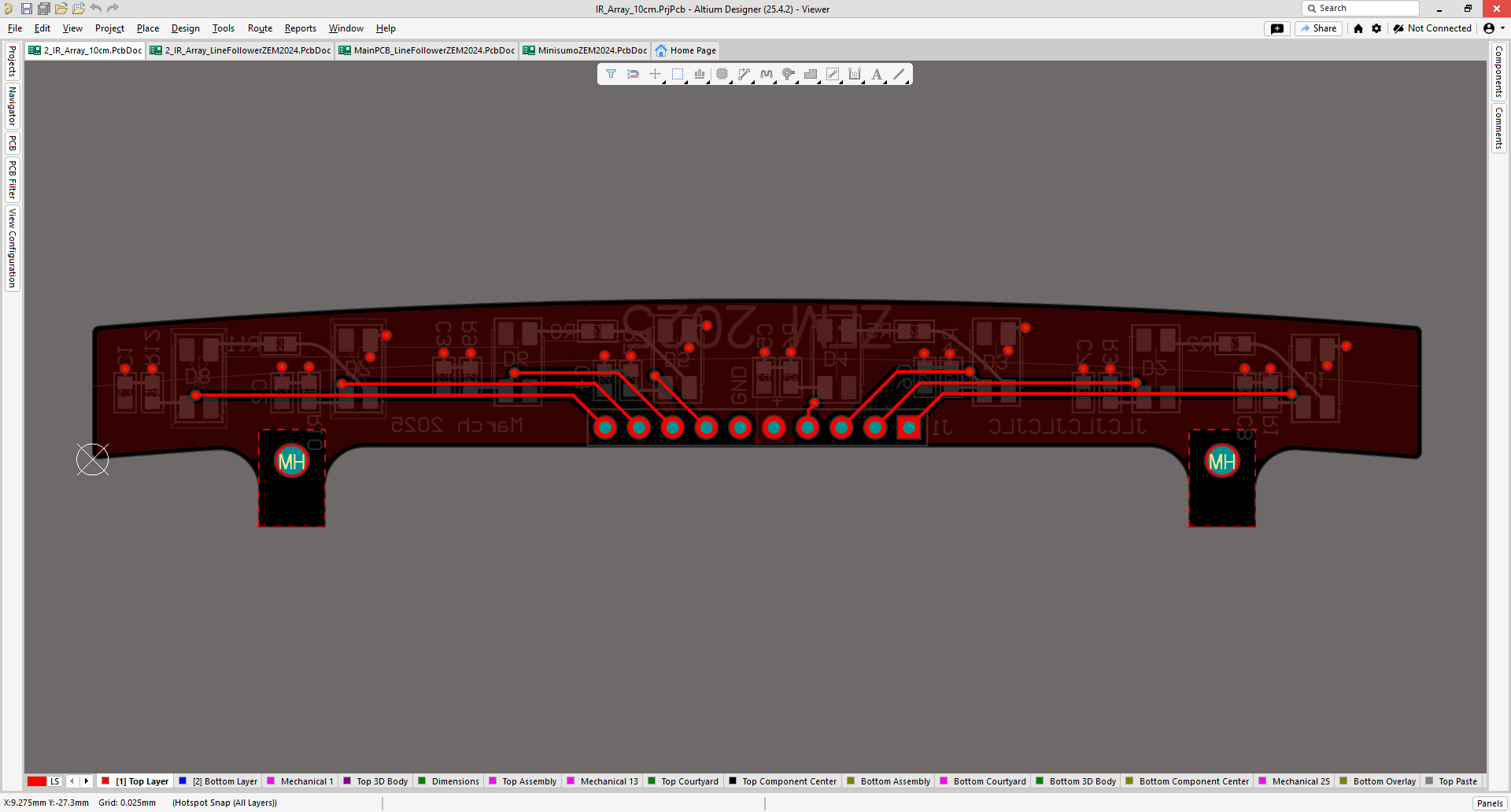Open the Components side panel
This screenshot has width=1511, height=812.
point(1498,72)
